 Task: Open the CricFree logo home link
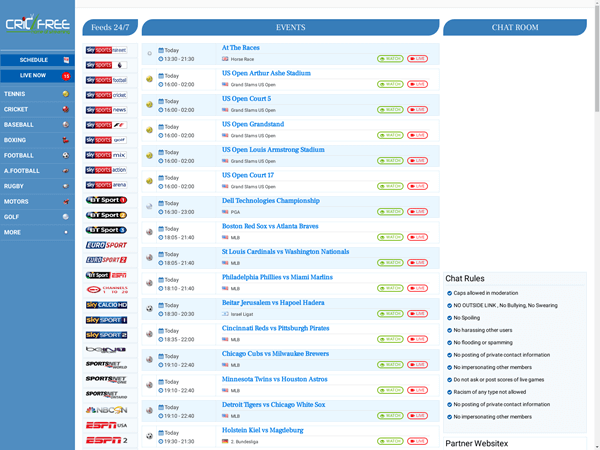pyautogui.click(x=38, y=25)
